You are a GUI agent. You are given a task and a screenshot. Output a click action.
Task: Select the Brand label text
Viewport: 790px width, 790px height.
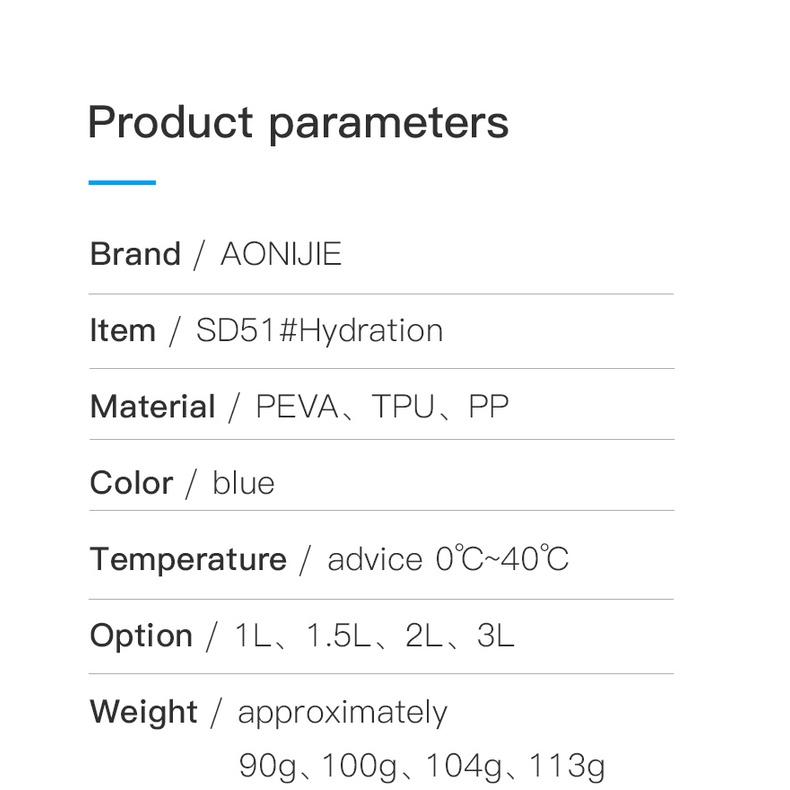(x=135, y=253)
